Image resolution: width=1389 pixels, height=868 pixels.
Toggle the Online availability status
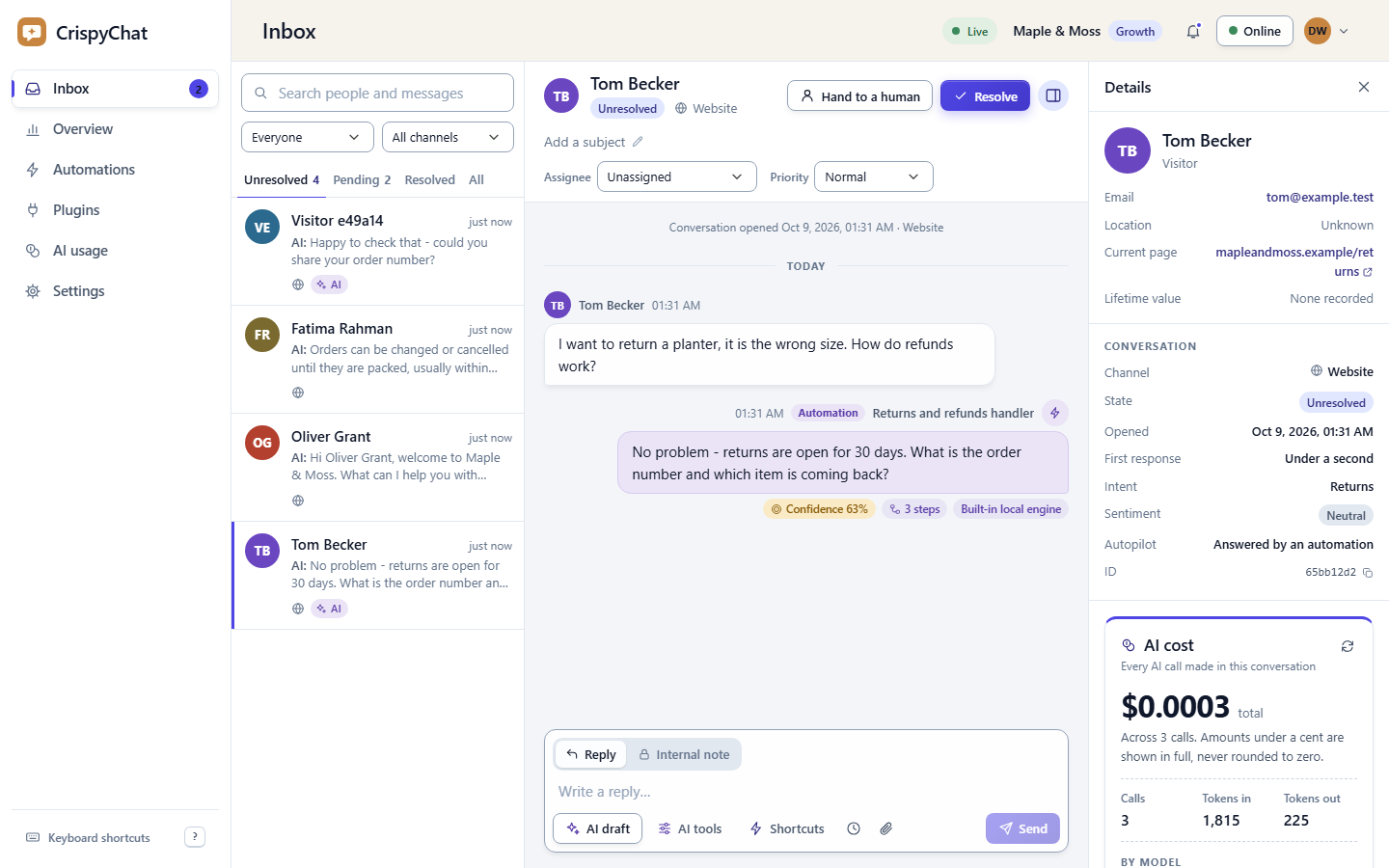1254,31
